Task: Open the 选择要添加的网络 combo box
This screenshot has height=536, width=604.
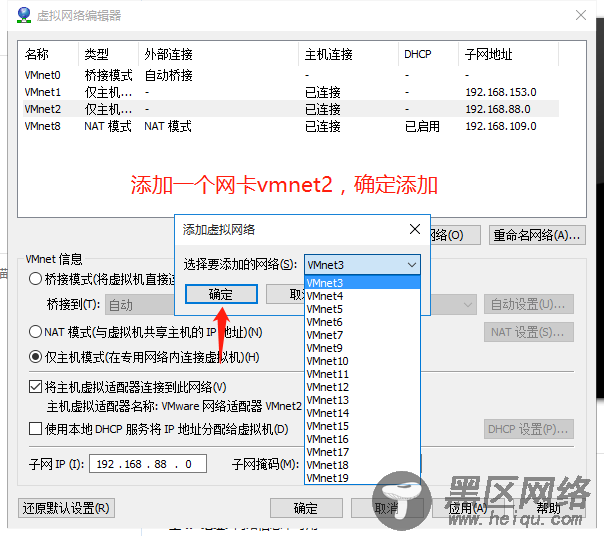Action: (x=362, y=265)
